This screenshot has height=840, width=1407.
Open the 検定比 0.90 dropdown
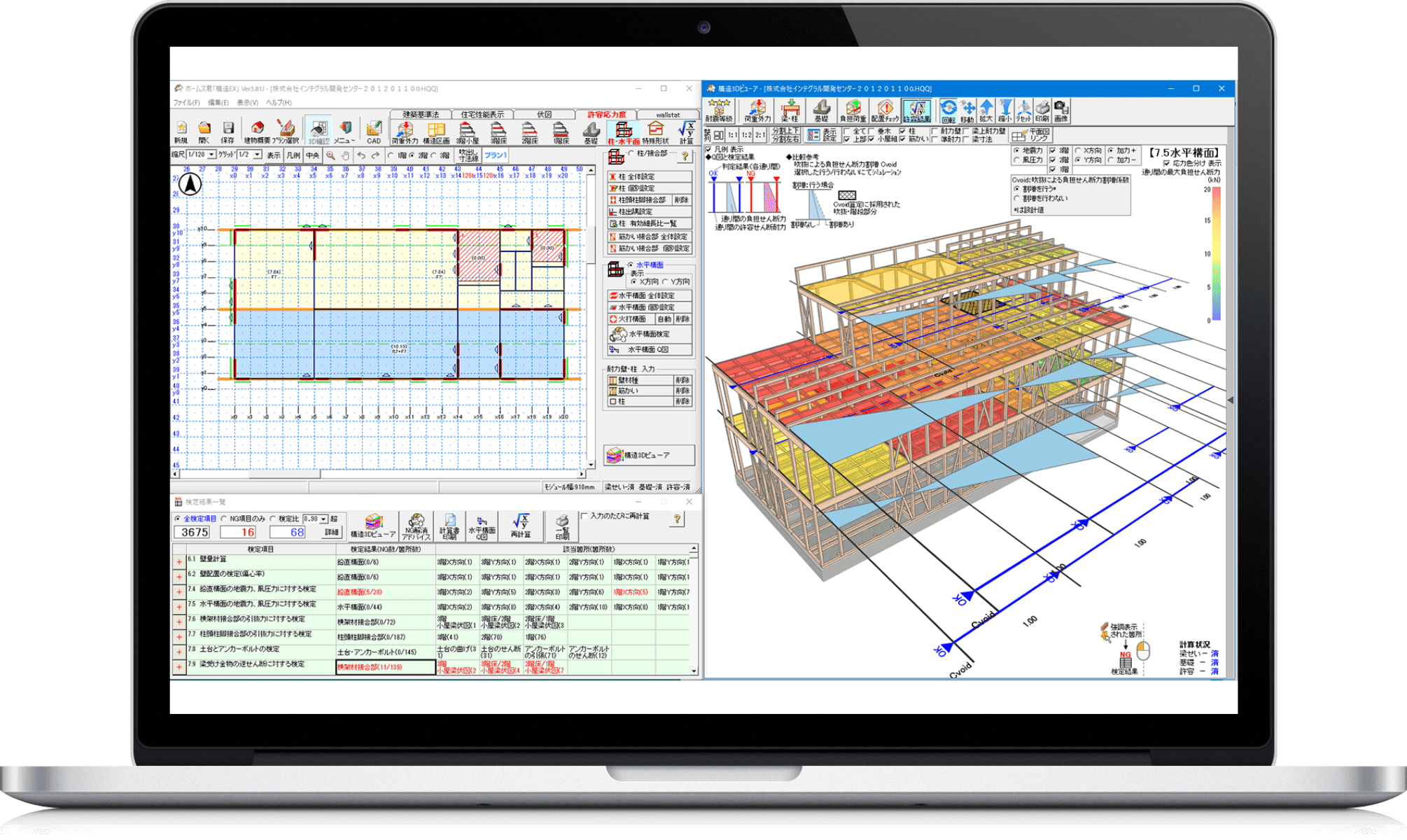(323, 519)
